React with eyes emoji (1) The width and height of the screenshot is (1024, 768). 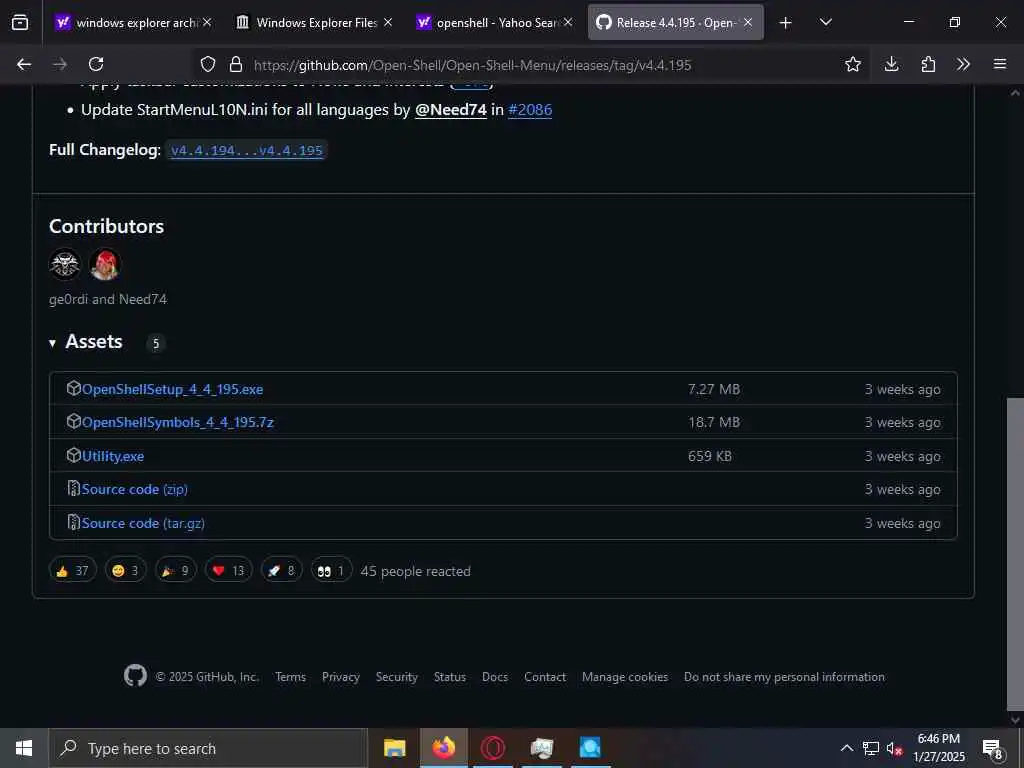coord(331,571)
